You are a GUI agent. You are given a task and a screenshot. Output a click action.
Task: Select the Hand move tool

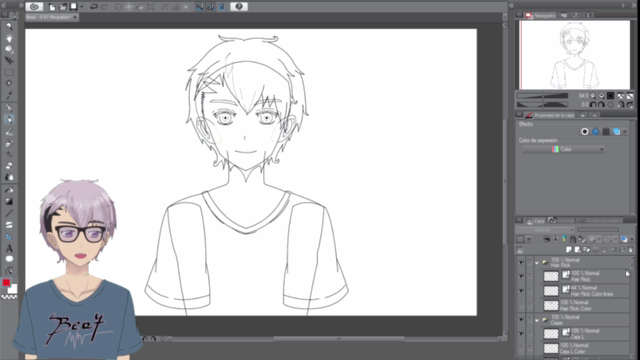pos(9,38)
